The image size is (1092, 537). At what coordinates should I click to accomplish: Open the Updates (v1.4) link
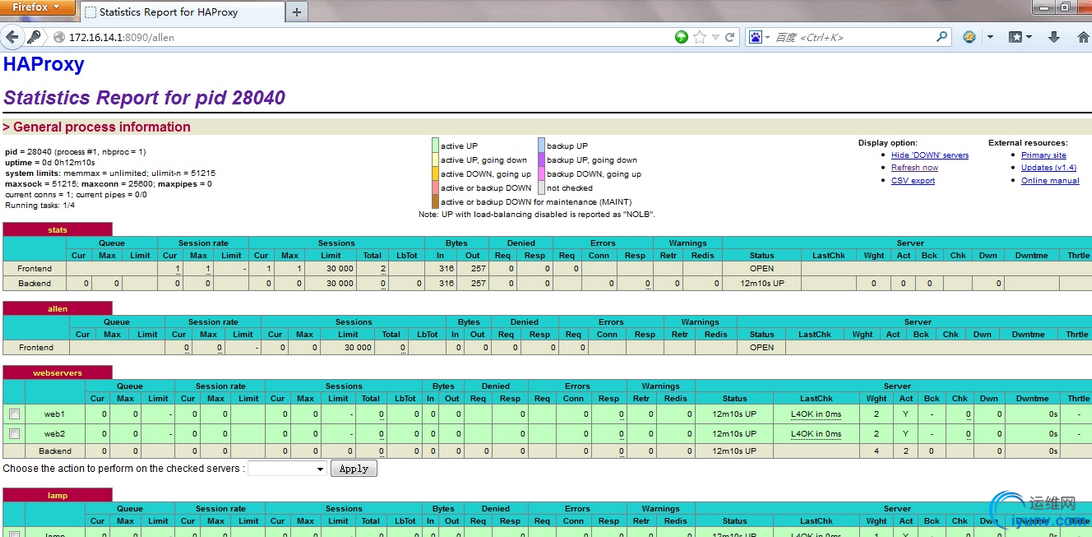[x=1048, y=168]
